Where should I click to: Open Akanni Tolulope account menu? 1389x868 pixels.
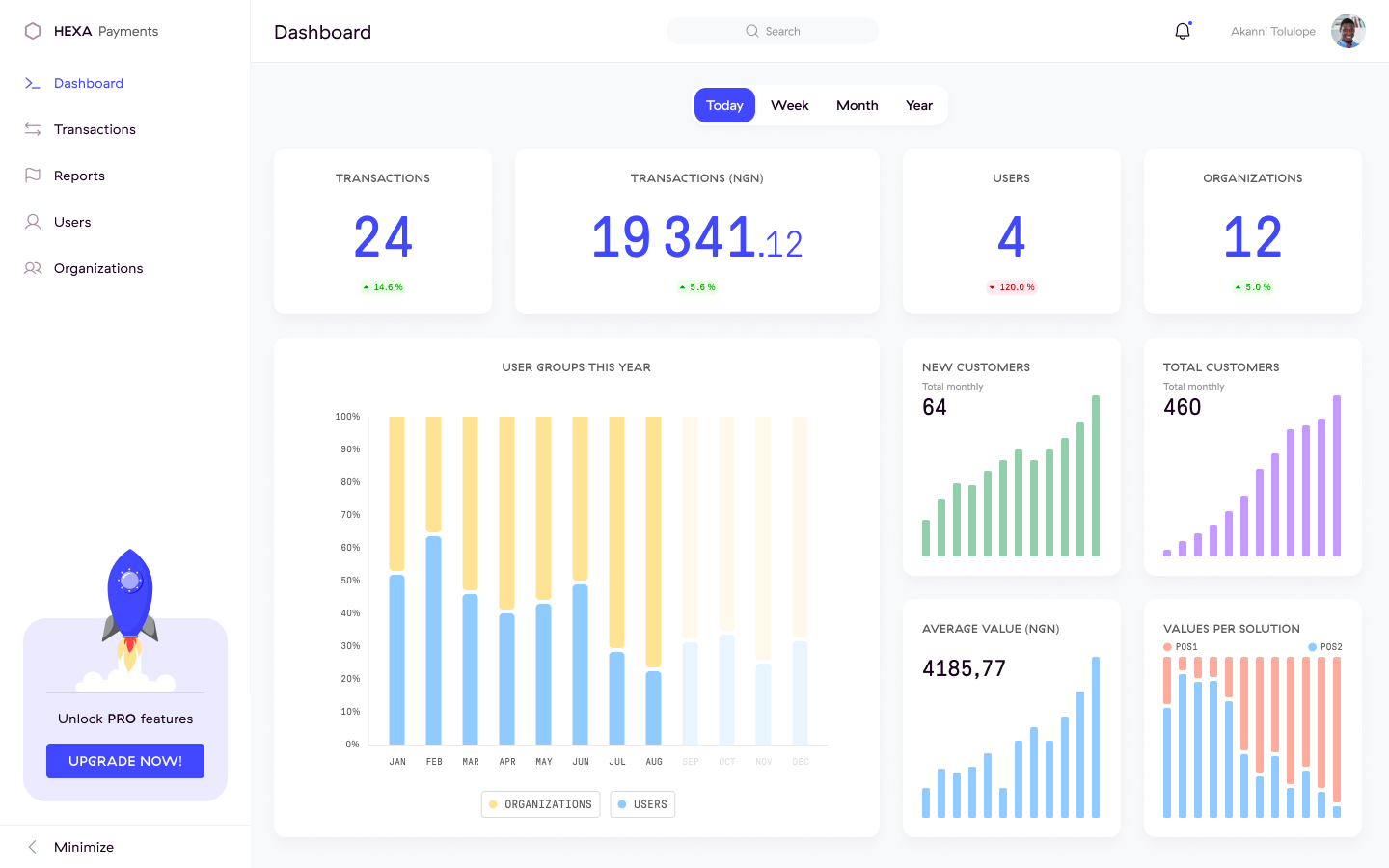[1272, 31]
